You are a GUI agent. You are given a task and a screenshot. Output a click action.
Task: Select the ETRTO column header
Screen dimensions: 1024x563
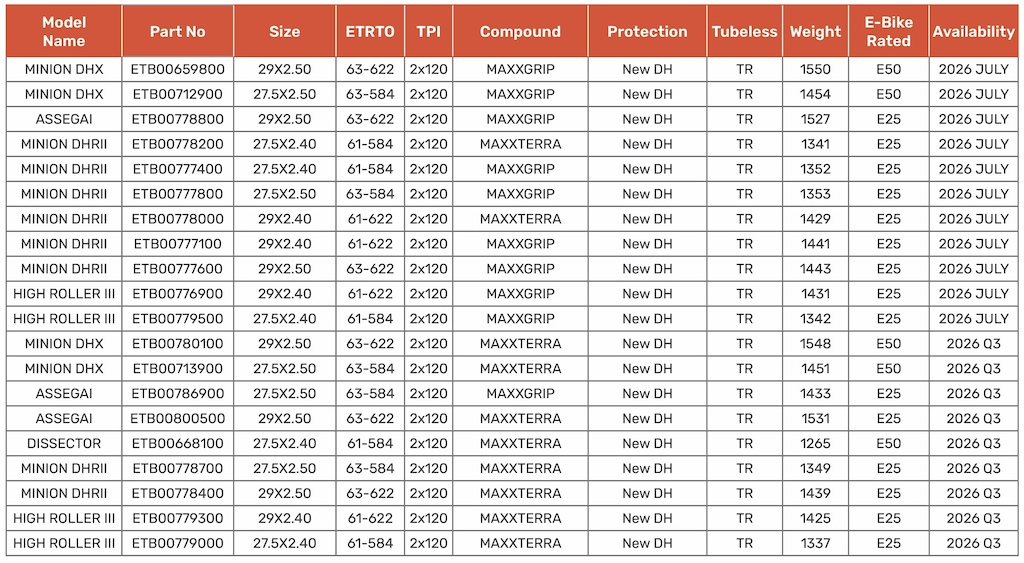tap(370, 31)
